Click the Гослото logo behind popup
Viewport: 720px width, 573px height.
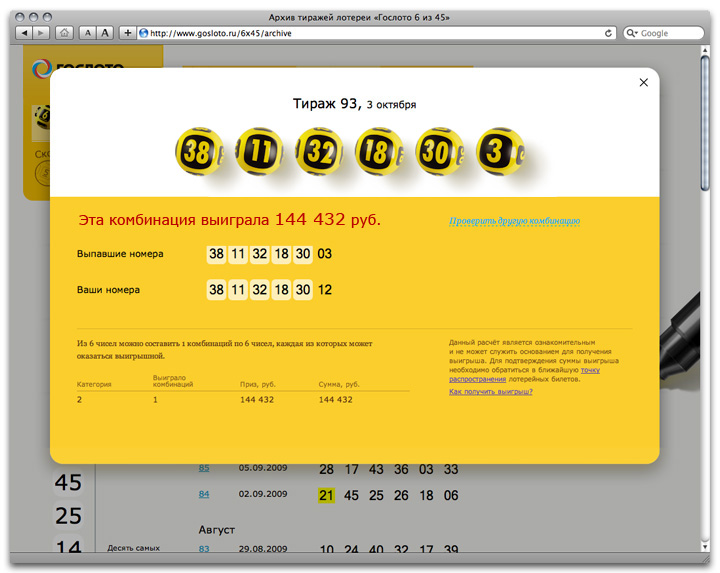(x=77, y=67)
